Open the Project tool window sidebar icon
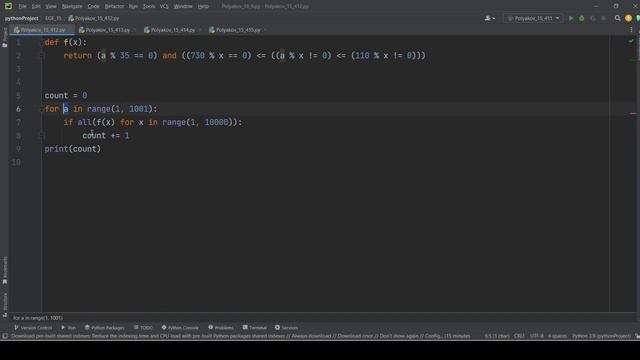This screenshot has width=640, height=360. point(4,38)
